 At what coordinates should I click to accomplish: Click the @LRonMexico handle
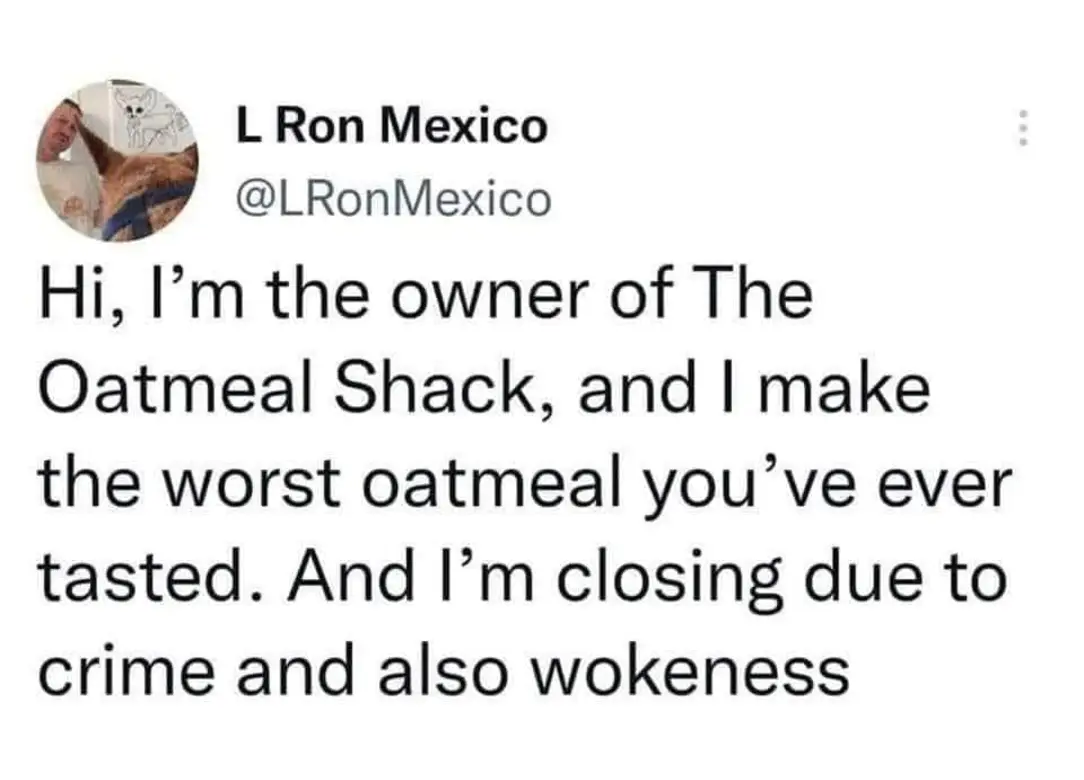click(x=391, y=199)
